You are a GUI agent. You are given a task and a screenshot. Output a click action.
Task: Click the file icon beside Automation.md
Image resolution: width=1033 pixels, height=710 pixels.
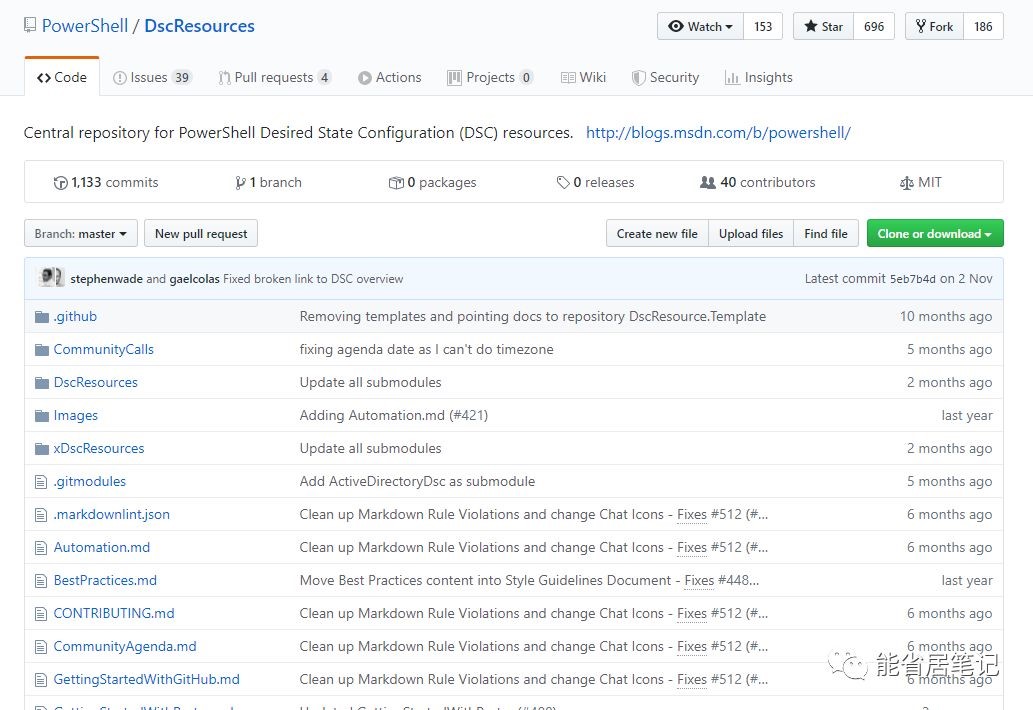pos(41,548)
